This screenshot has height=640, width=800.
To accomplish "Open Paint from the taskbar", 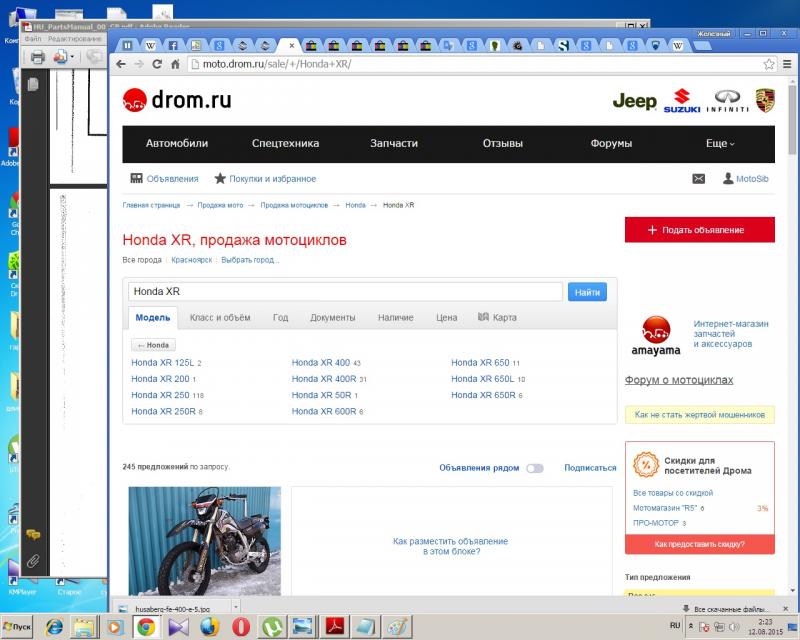I will click(397, 627).
